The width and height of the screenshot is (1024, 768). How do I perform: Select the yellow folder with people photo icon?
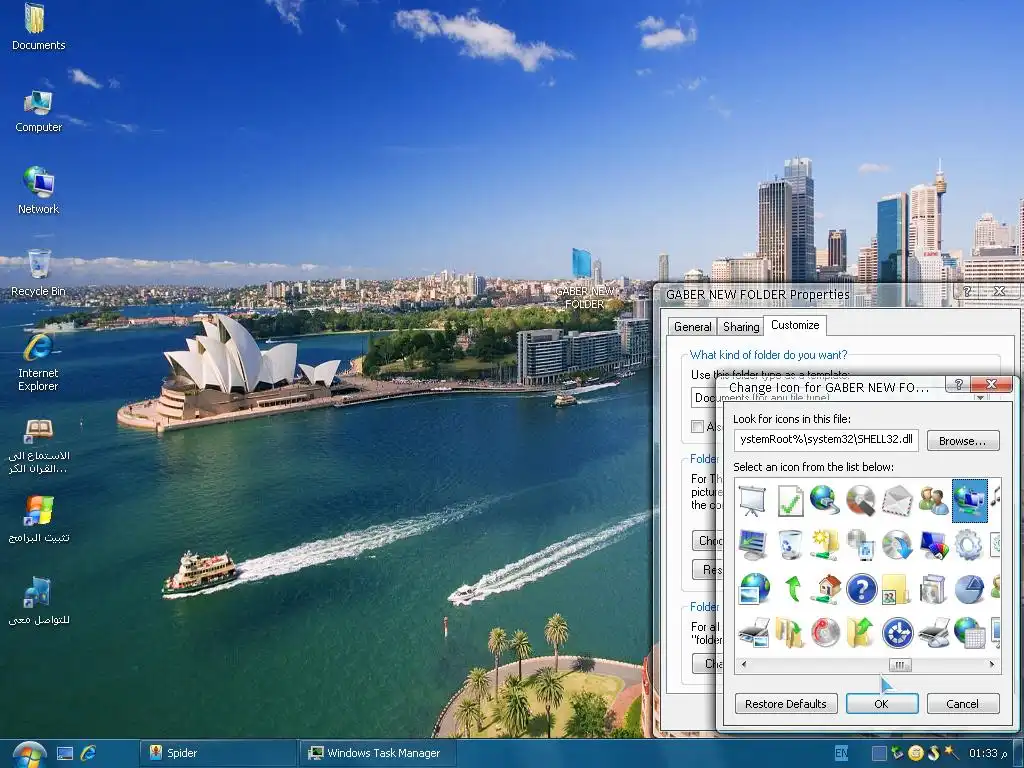tap(896, 588)
